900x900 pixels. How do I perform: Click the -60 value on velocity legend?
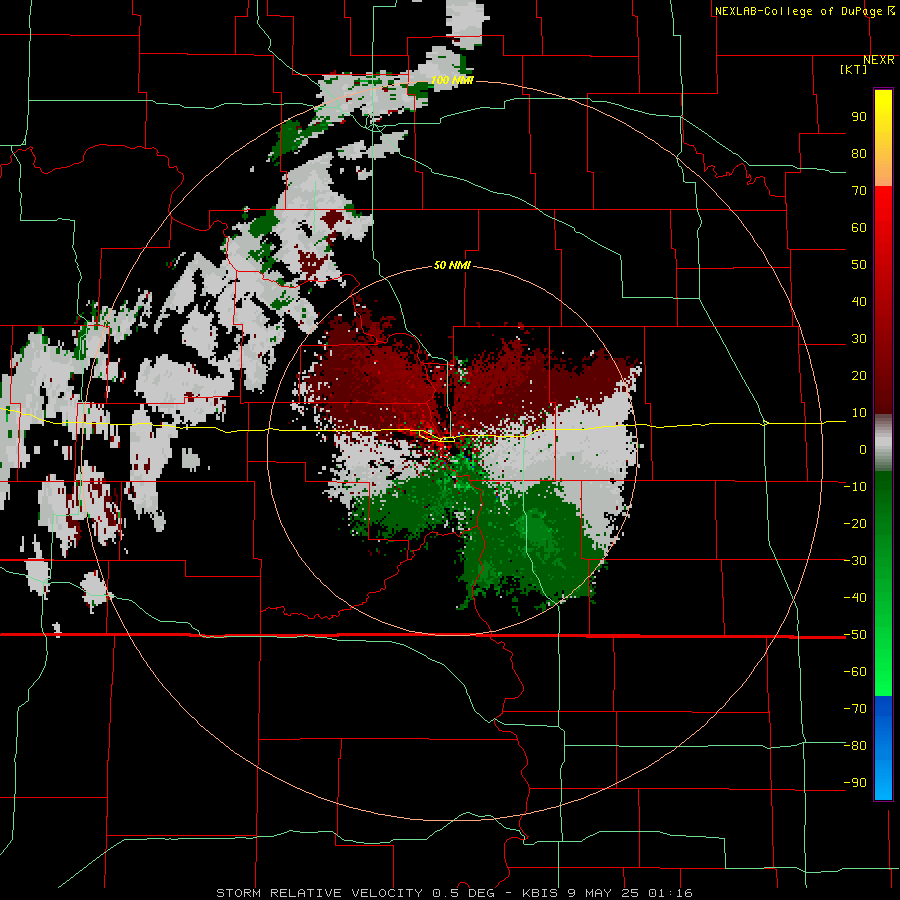tap(855, 672)
